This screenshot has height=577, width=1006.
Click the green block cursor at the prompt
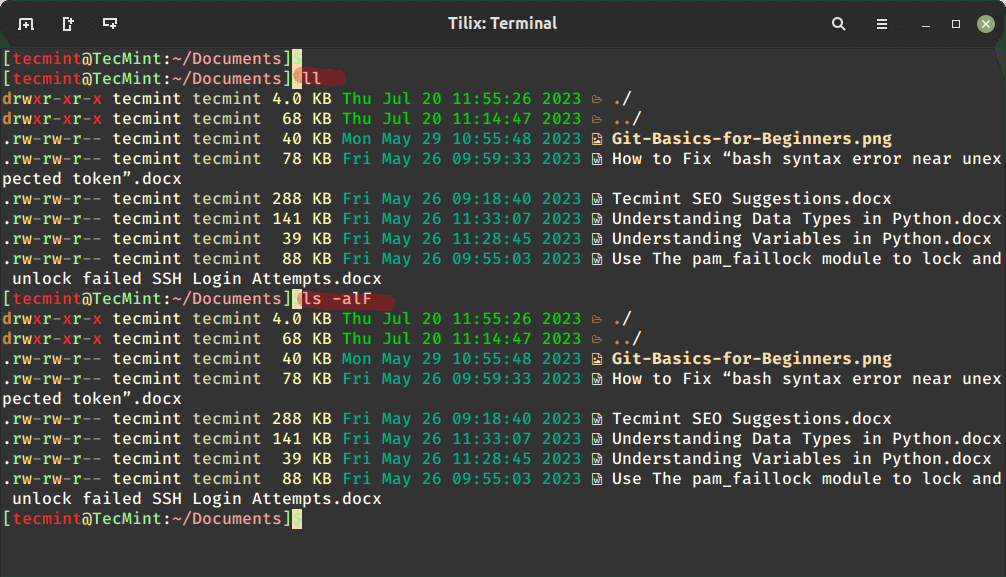coord(298,519)
